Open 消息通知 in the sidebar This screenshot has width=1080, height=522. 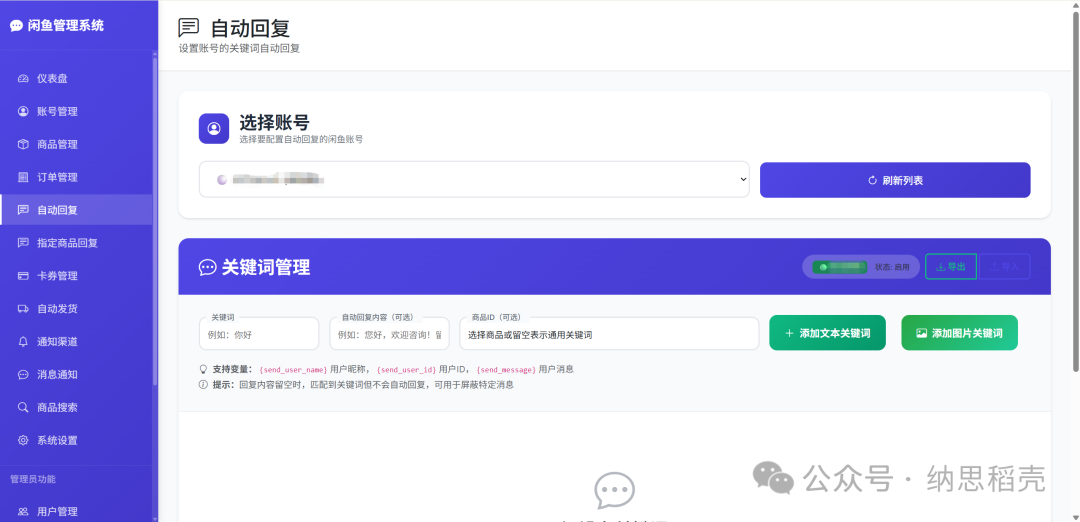click(76, 375)
